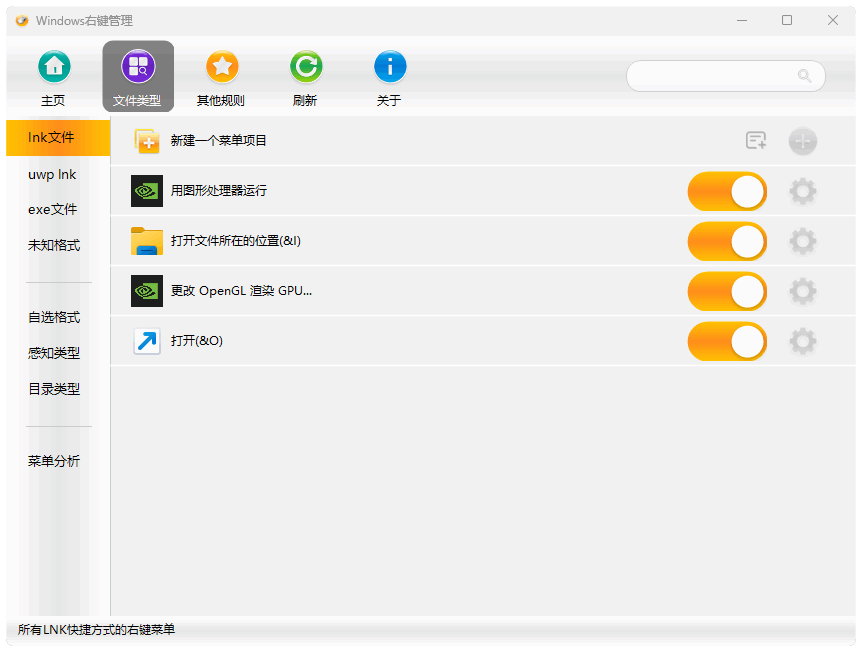Open settings gear for 用图形处理器运行
864x656 pixels.
pos(802,191)
